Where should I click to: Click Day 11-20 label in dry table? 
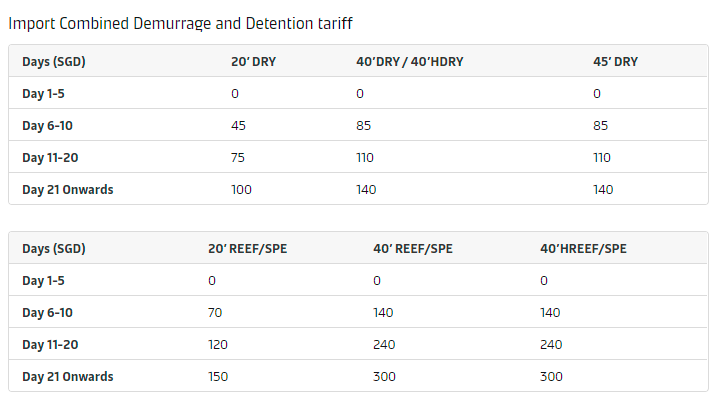coord(50,158)
